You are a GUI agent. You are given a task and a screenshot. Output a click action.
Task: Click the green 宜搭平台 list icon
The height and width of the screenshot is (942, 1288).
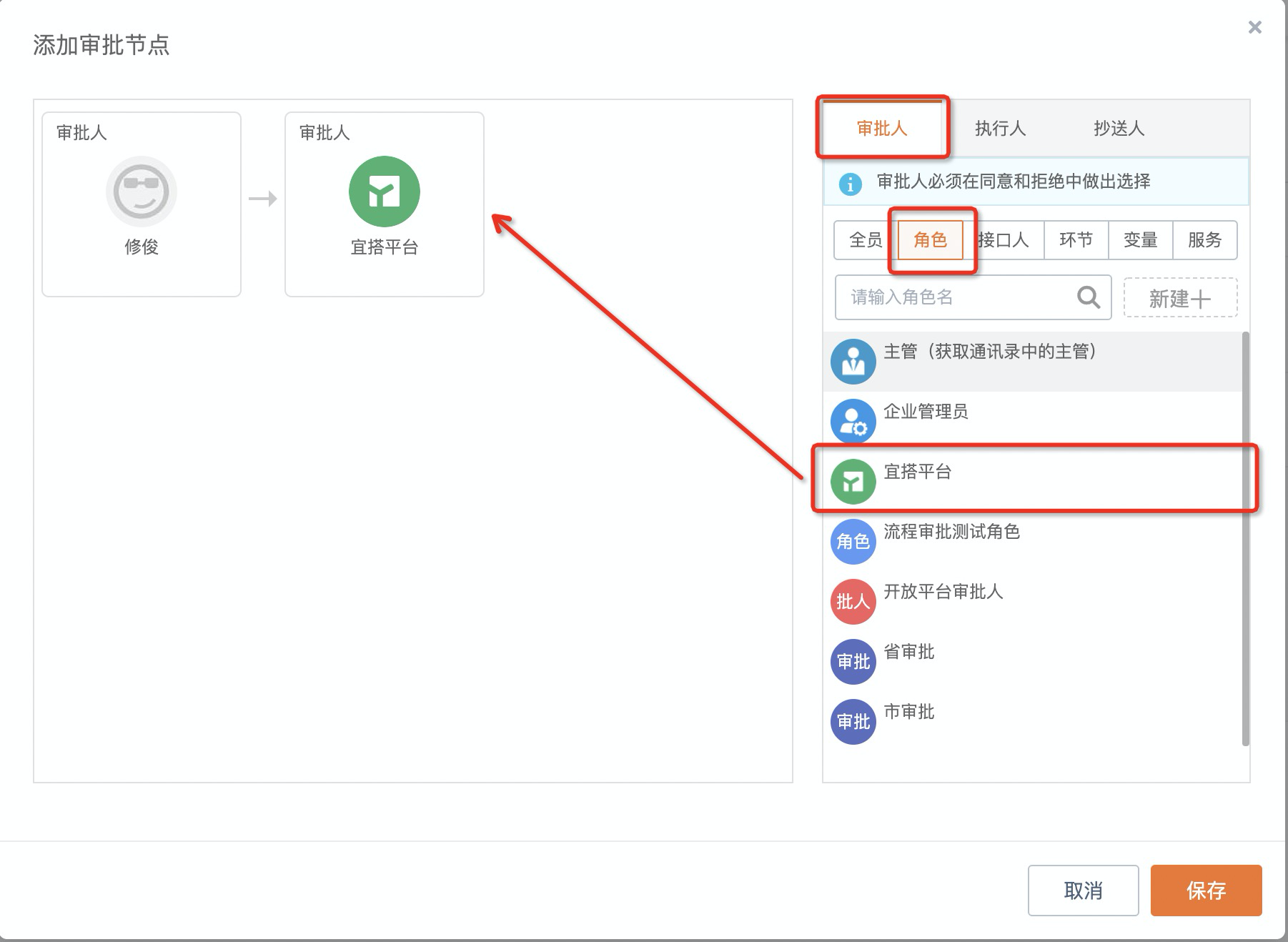click(x=853, y=482)
